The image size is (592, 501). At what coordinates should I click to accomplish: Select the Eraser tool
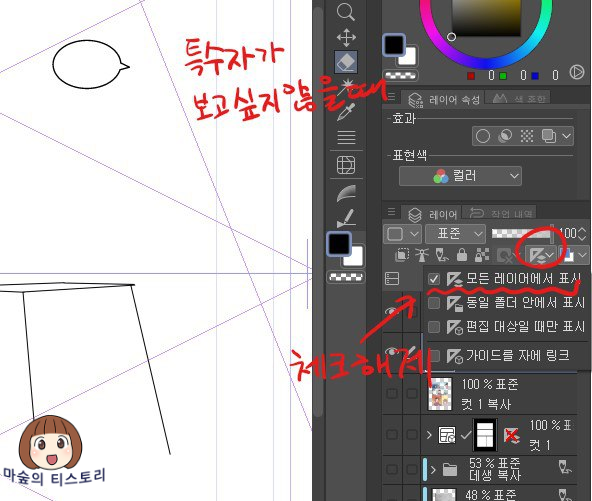[x=346, y=62]
